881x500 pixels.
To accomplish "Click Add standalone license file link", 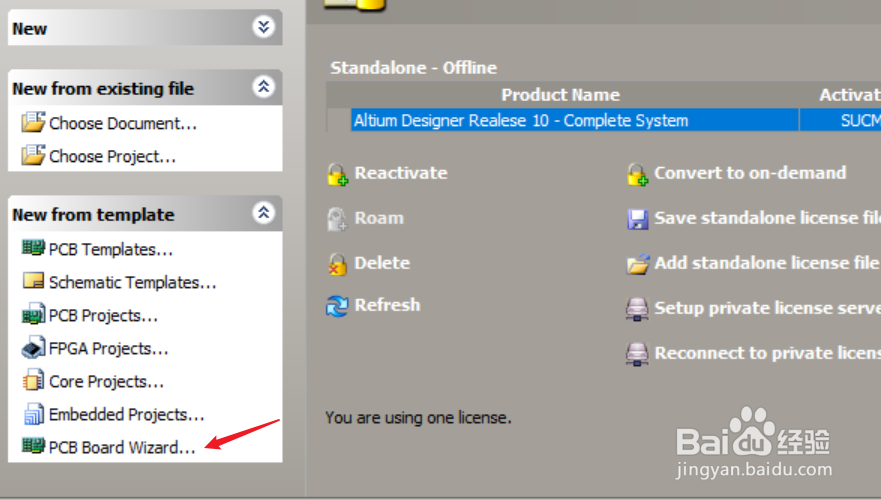I will [768, 262].
